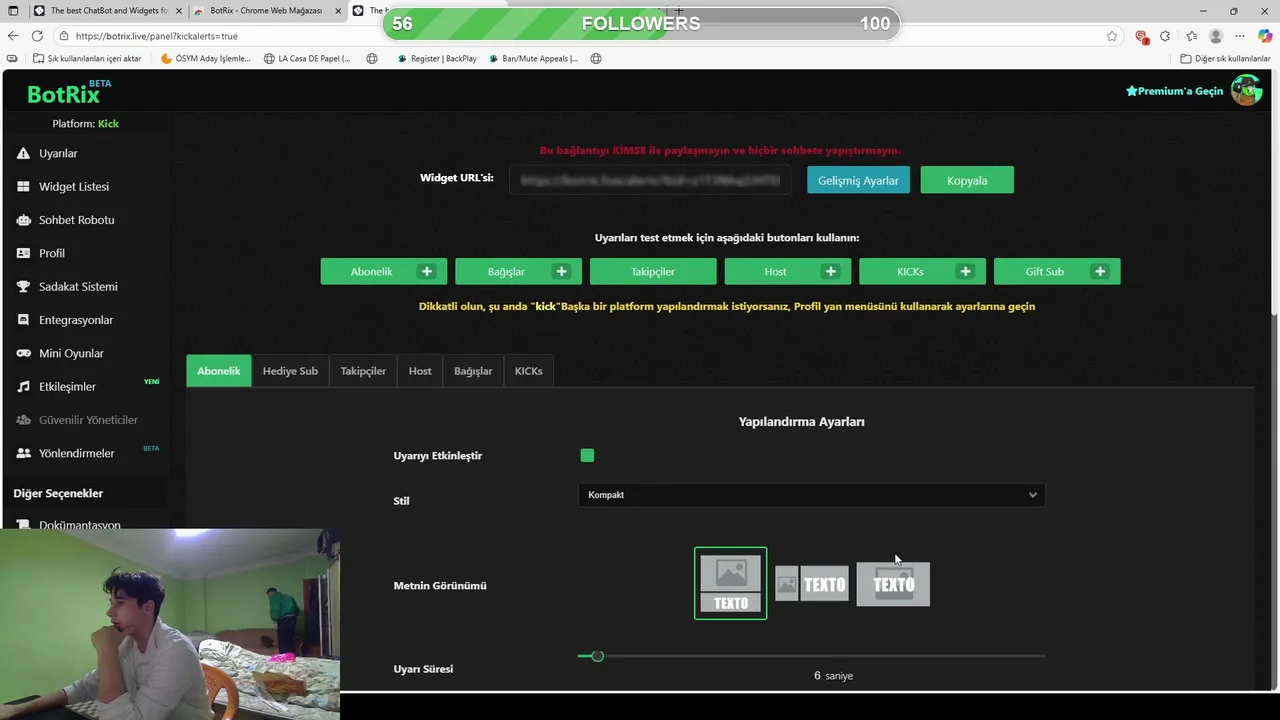Select the image-beside-text layout option

point(812,584)
